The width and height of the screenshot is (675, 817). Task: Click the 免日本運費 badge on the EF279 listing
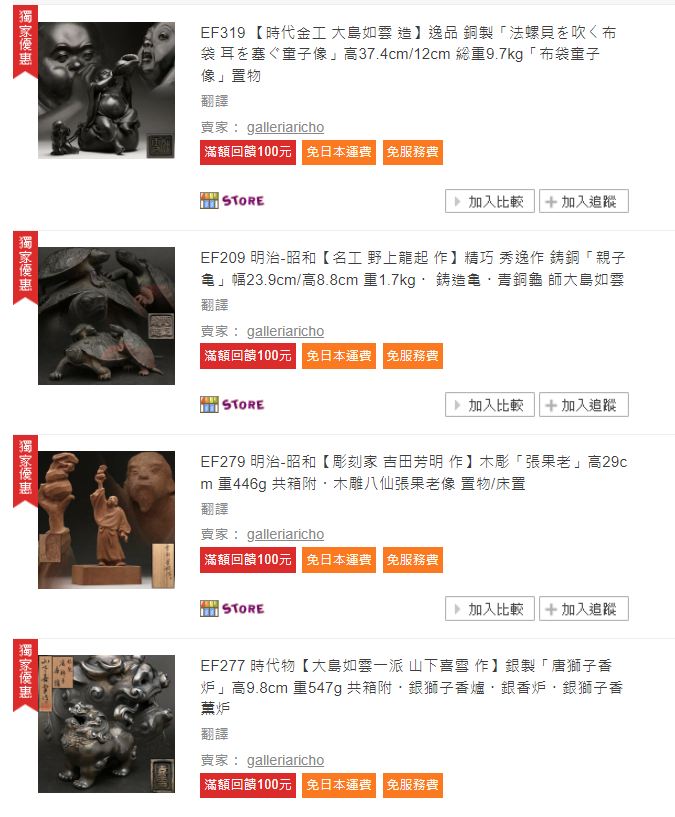pyautogui.click(x=339, y=560)
